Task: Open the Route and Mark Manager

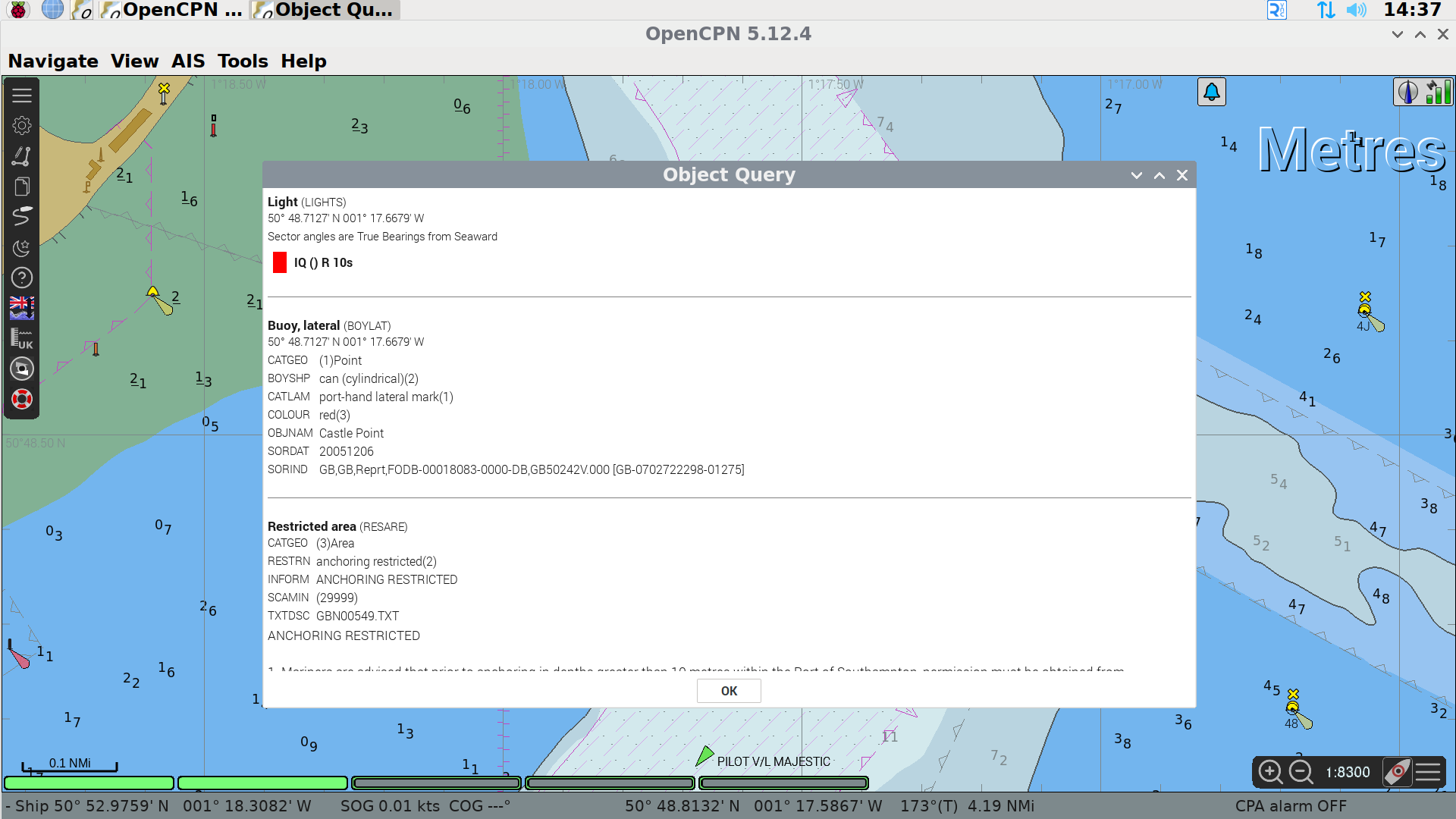Action: [x=21, y=186]
